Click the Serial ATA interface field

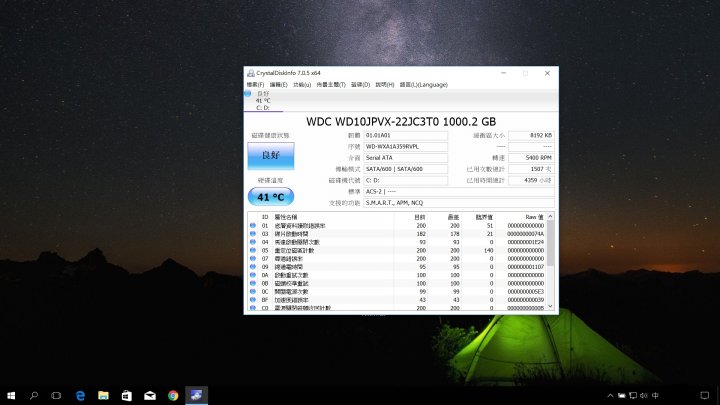[x=405, y=158]
